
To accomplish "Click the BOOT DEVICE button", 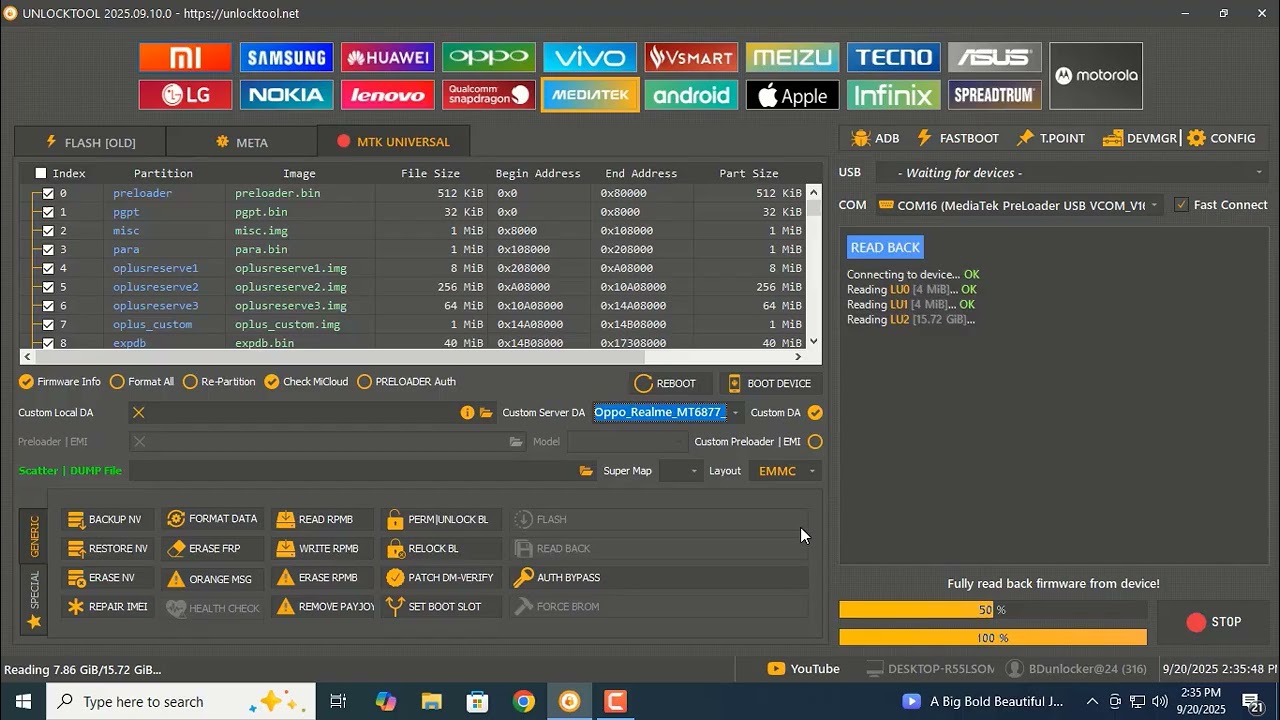I will click(x=770, y=383).
